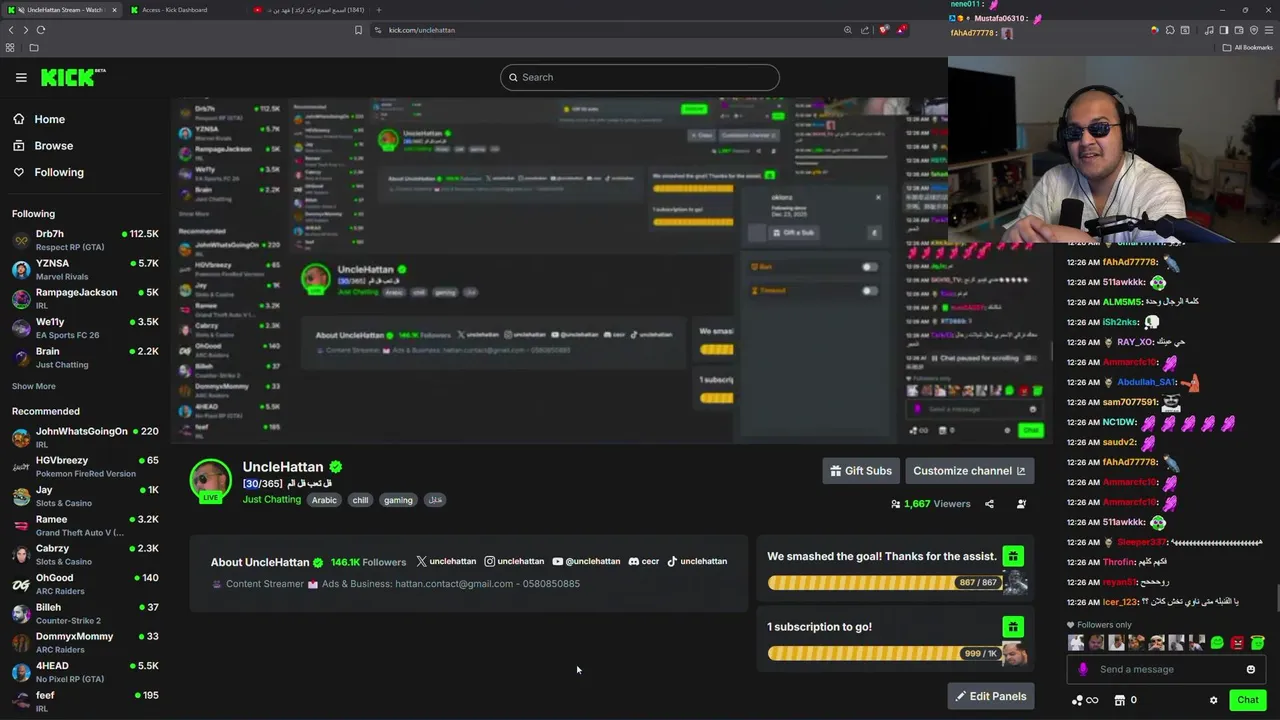Open recommended channel Billeh
Image resolution: width=1280 pixels, height=720 pixels.
click(x=85, y=614)
